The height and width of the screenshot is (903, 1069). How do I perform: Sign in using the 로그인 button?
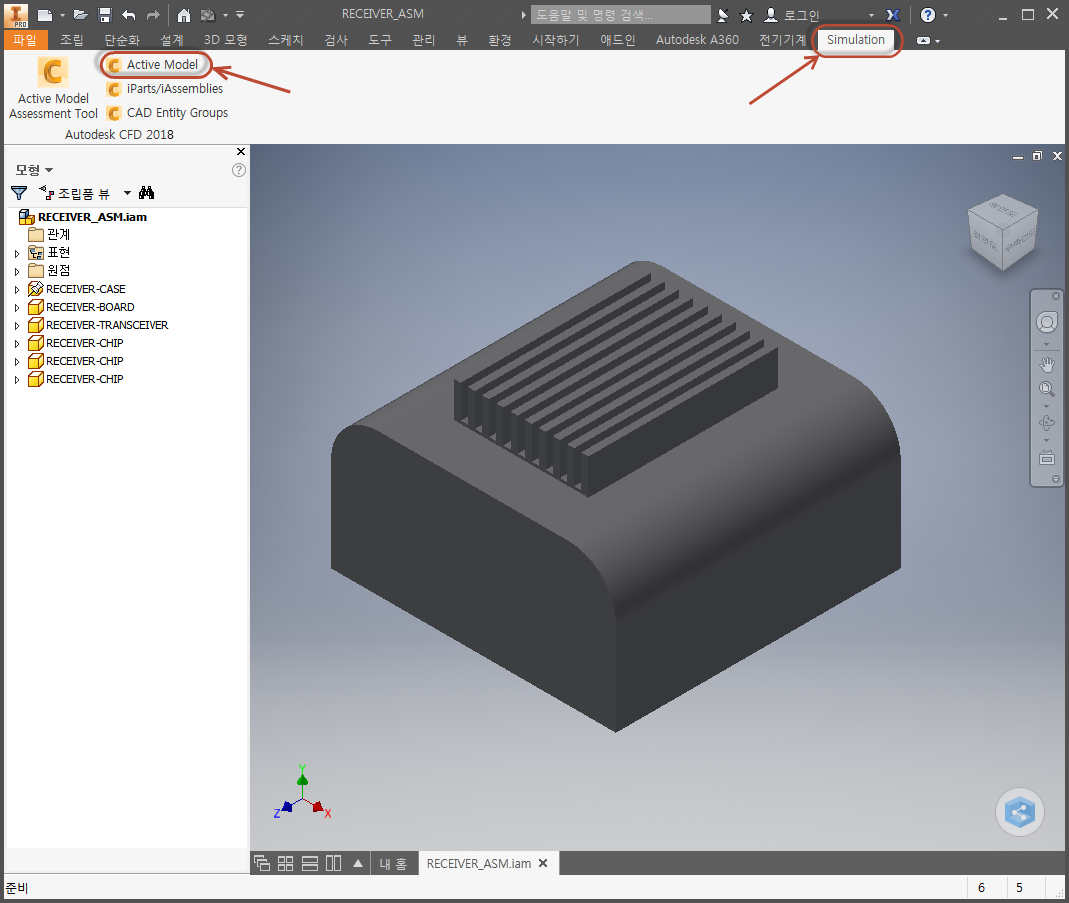pyautogui.click(x=792, y=14)
